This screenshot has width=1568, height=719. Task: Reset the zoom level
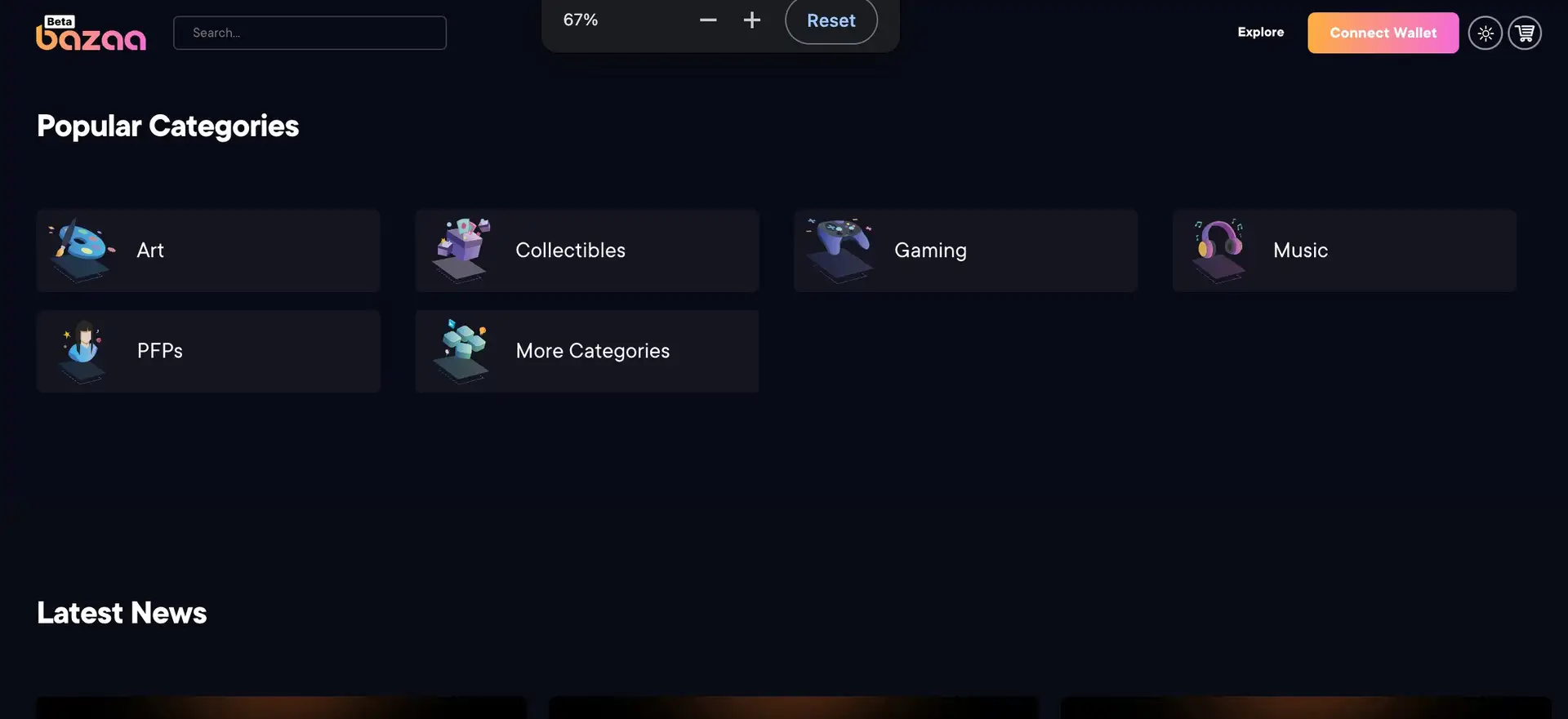[831, 20]
